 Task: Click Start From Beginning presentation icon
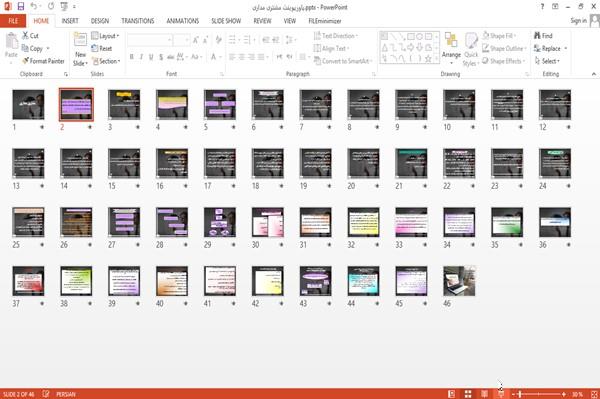64,7
